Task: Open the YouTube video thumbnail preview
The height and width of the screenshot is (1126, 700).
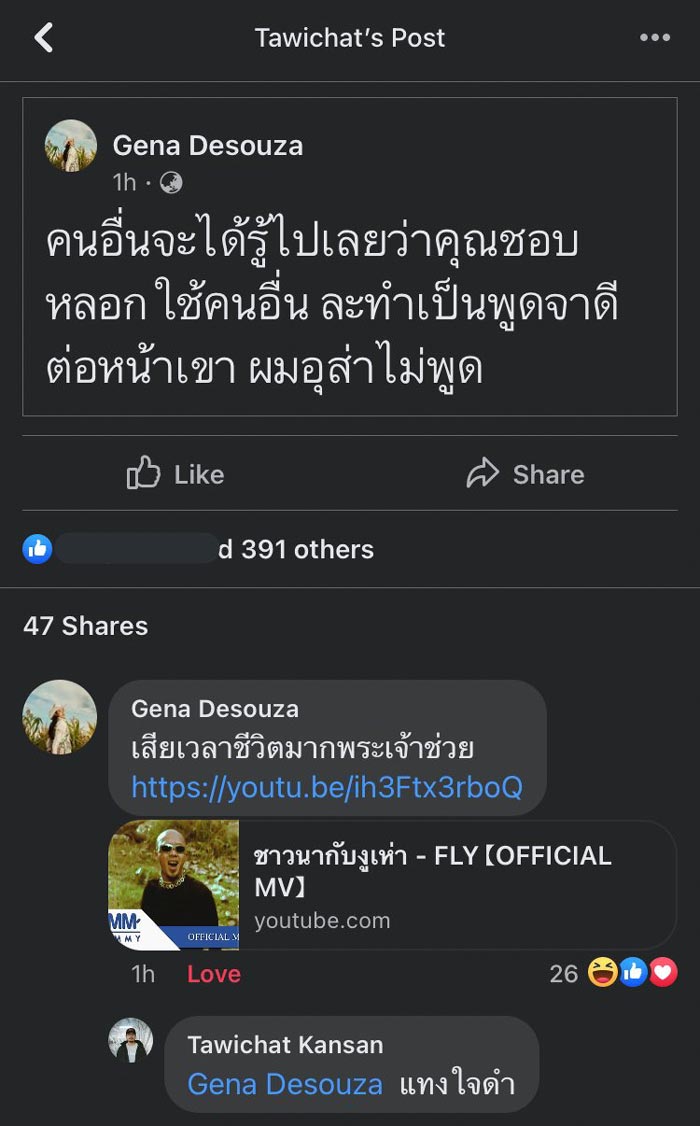Action: [x=174, y=884]
